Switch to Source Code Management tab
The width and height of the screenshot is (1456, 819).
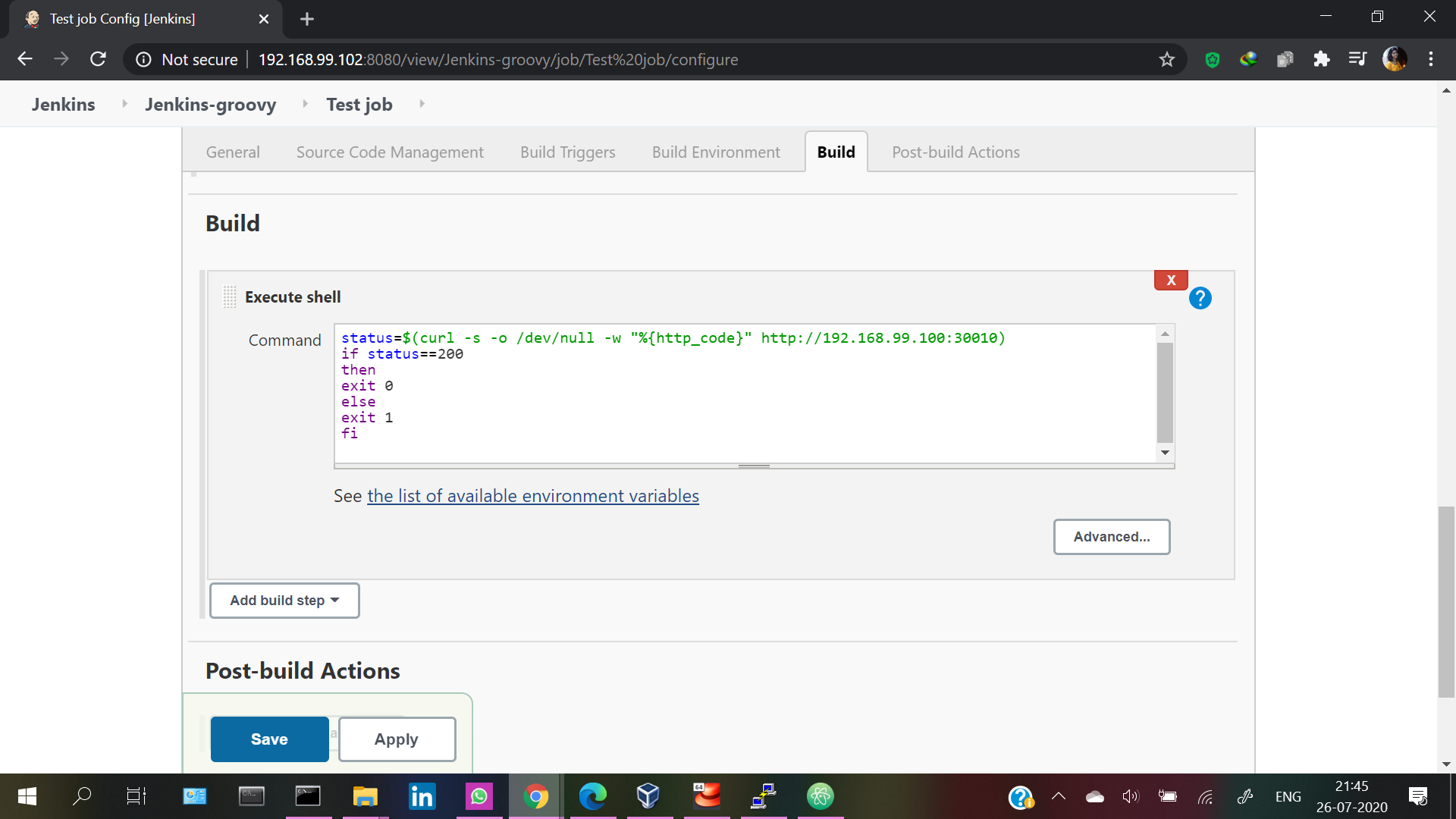tap(390, 152)
